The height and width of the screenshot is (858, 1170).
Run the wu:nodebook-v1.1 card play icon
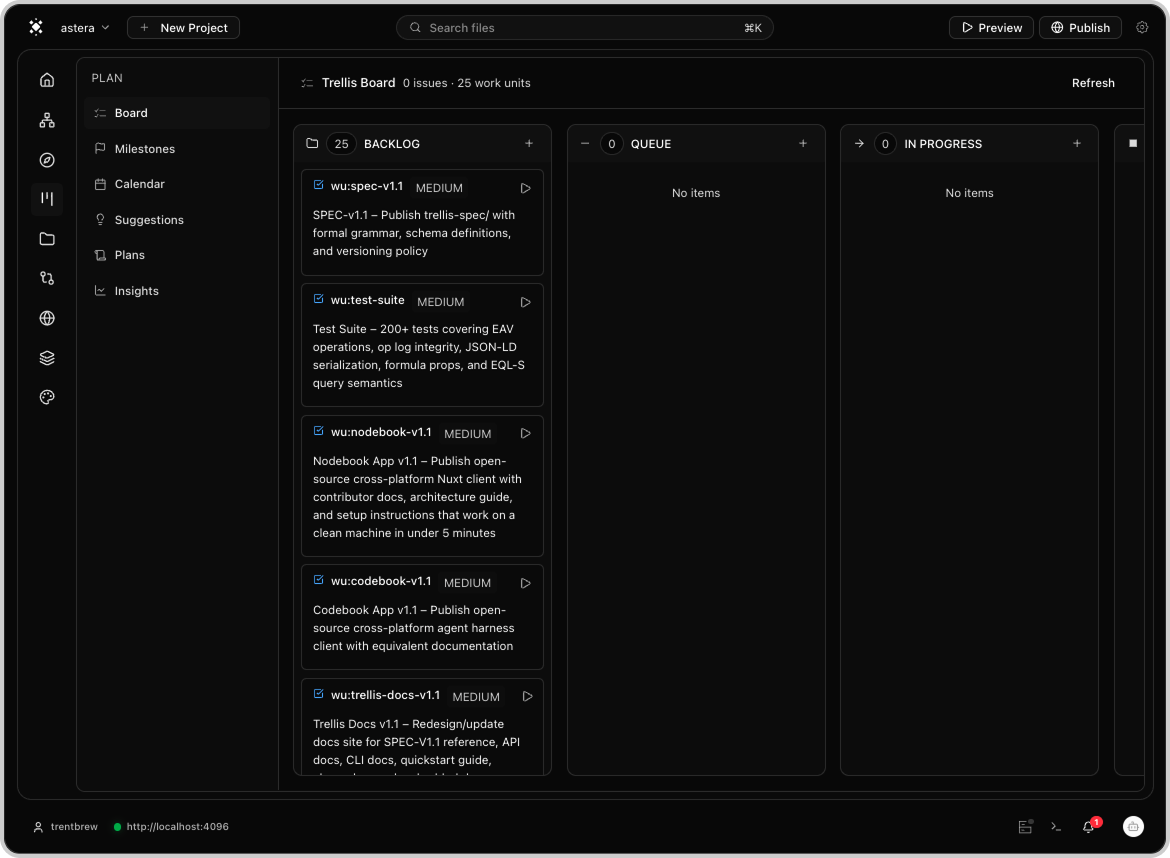pos(525,433)
